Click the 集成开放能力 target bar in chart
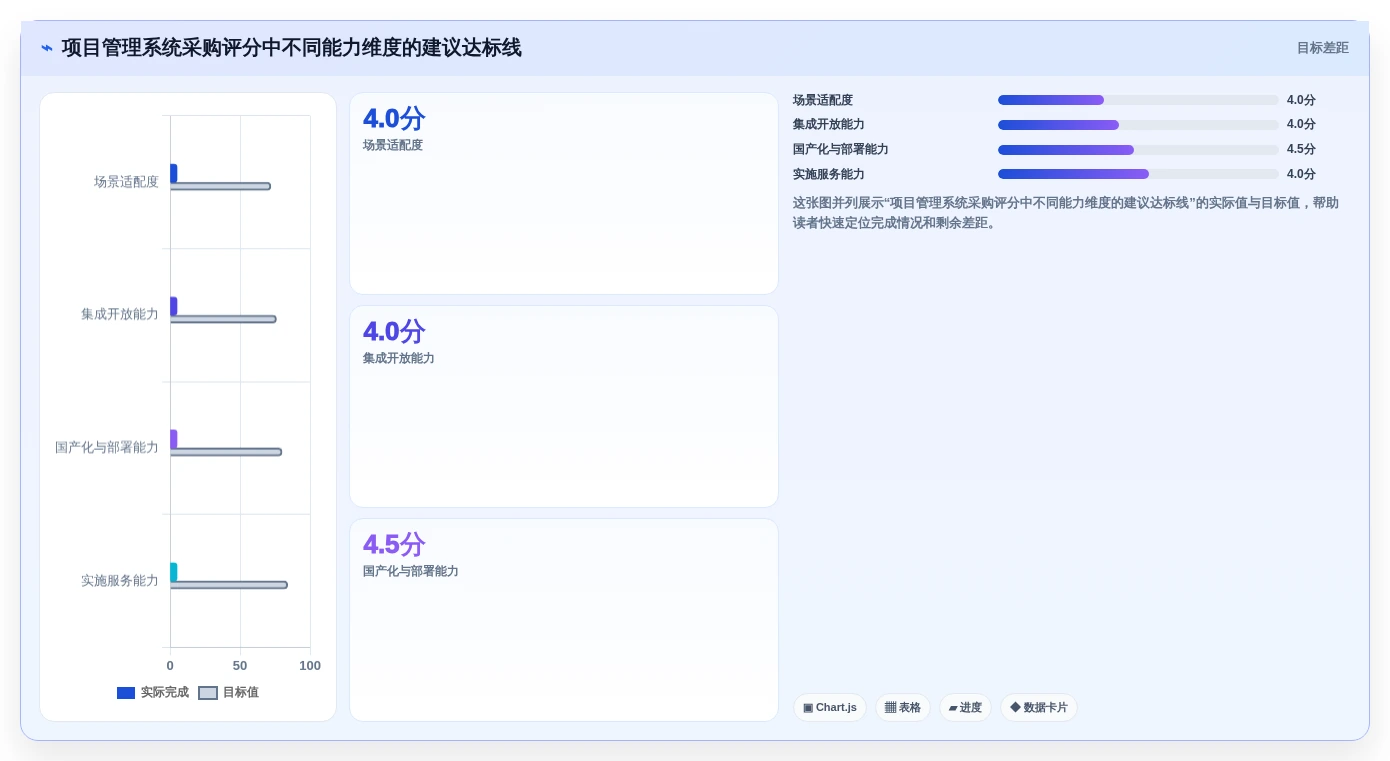The width and height of the screenshot is (1390, 761). click(223, 319)
